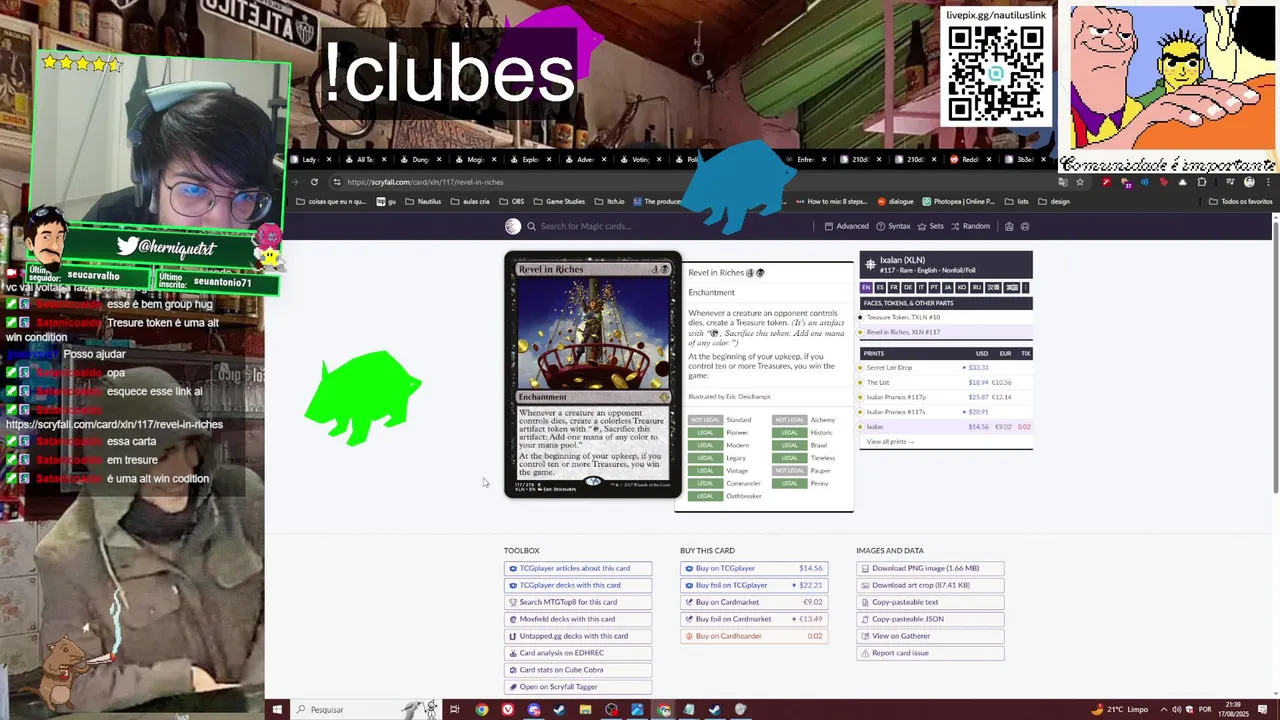1280x720 pixels.
Task: Click 'View all prints' link
Action: tap(890, 442)
